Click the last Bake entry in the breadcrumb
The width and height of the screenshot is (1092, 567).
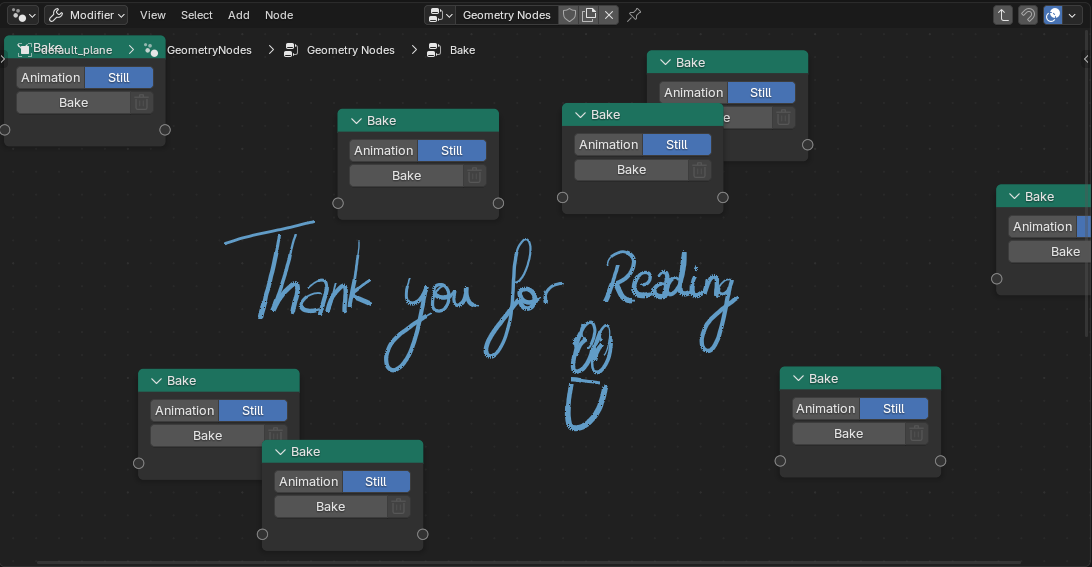coord(462,50)
